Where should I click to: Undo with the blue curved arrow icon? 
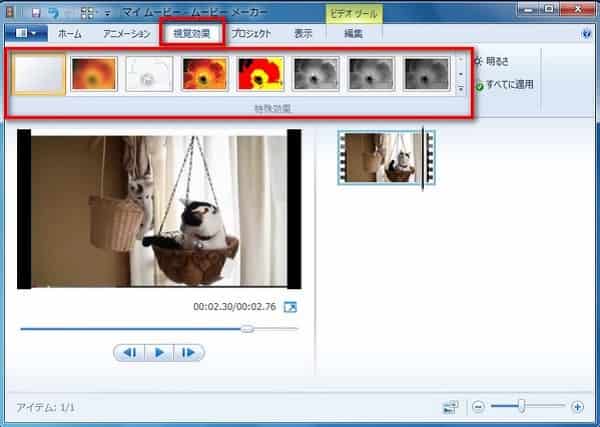pos(54,13)
